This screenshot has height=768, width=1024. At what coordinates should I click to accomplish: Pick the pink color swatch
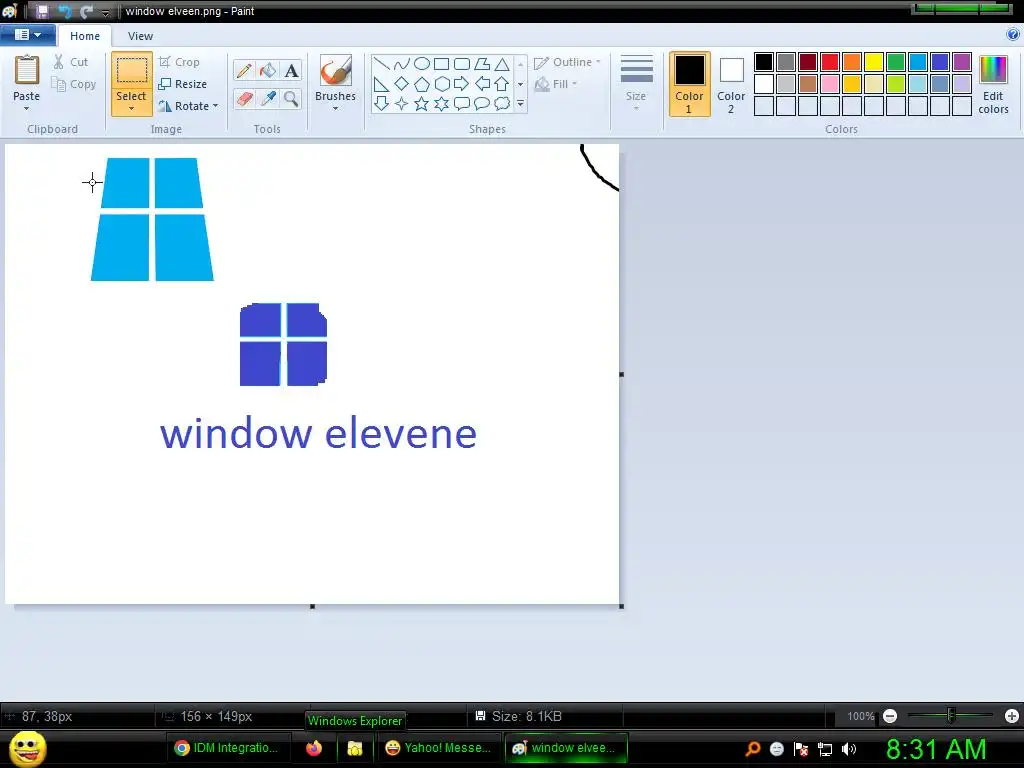click(829, 84)
